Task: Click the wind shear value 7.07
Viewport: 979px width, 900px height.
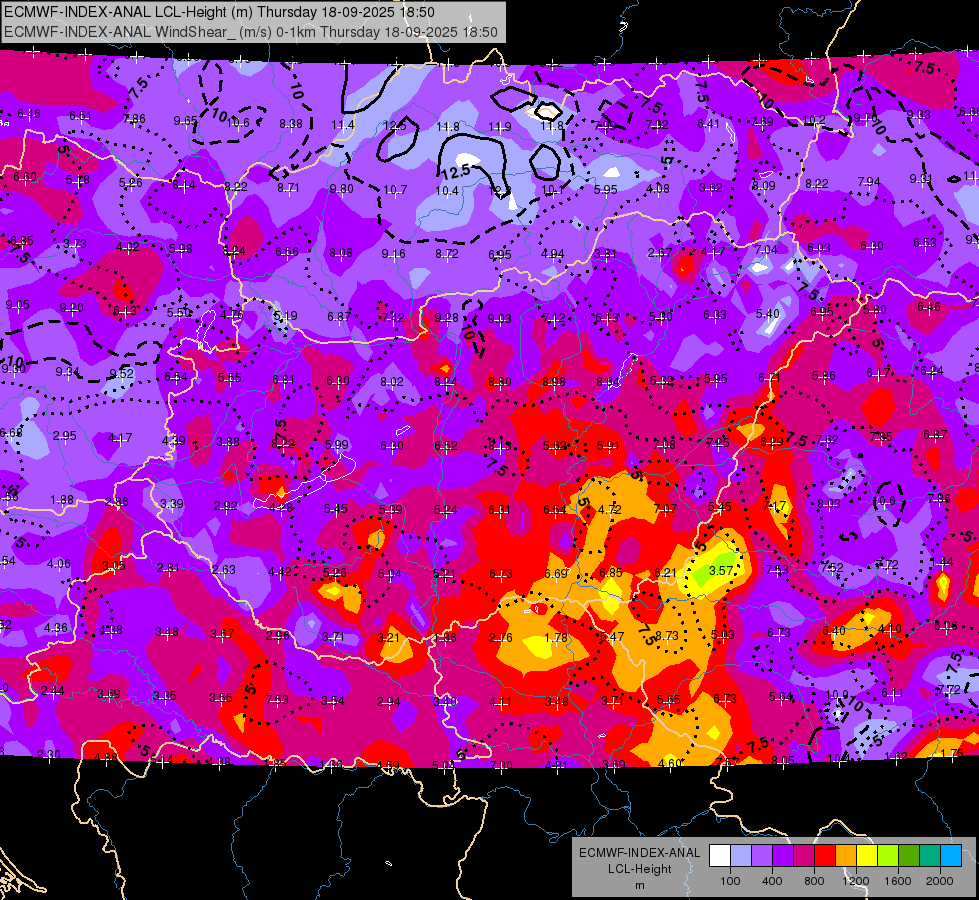Action: click(x=665, y=509)
